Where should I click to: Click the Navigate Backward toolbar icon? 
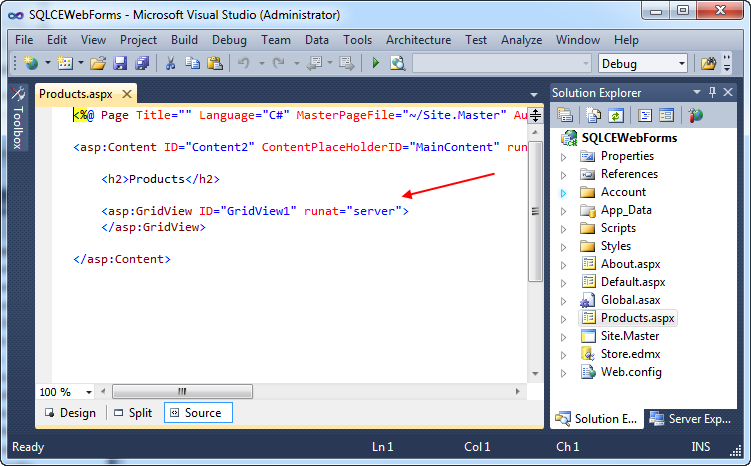[315, 63]
